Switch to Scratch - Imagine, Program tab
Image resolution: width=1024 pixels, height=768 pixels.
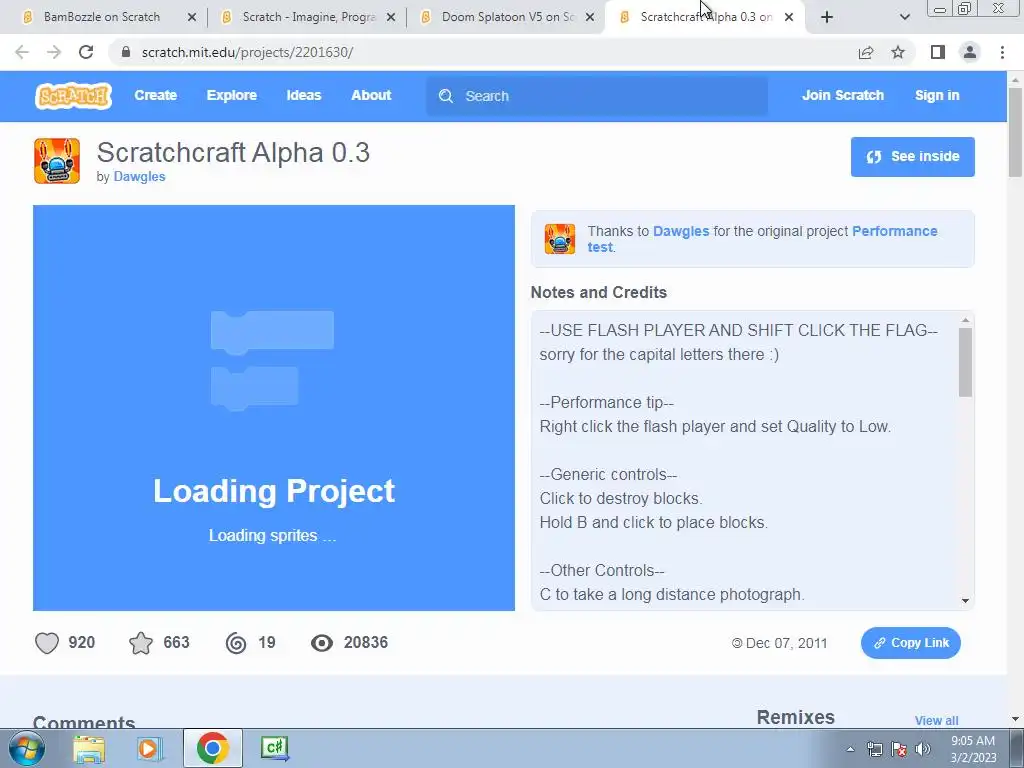[308, 17]
